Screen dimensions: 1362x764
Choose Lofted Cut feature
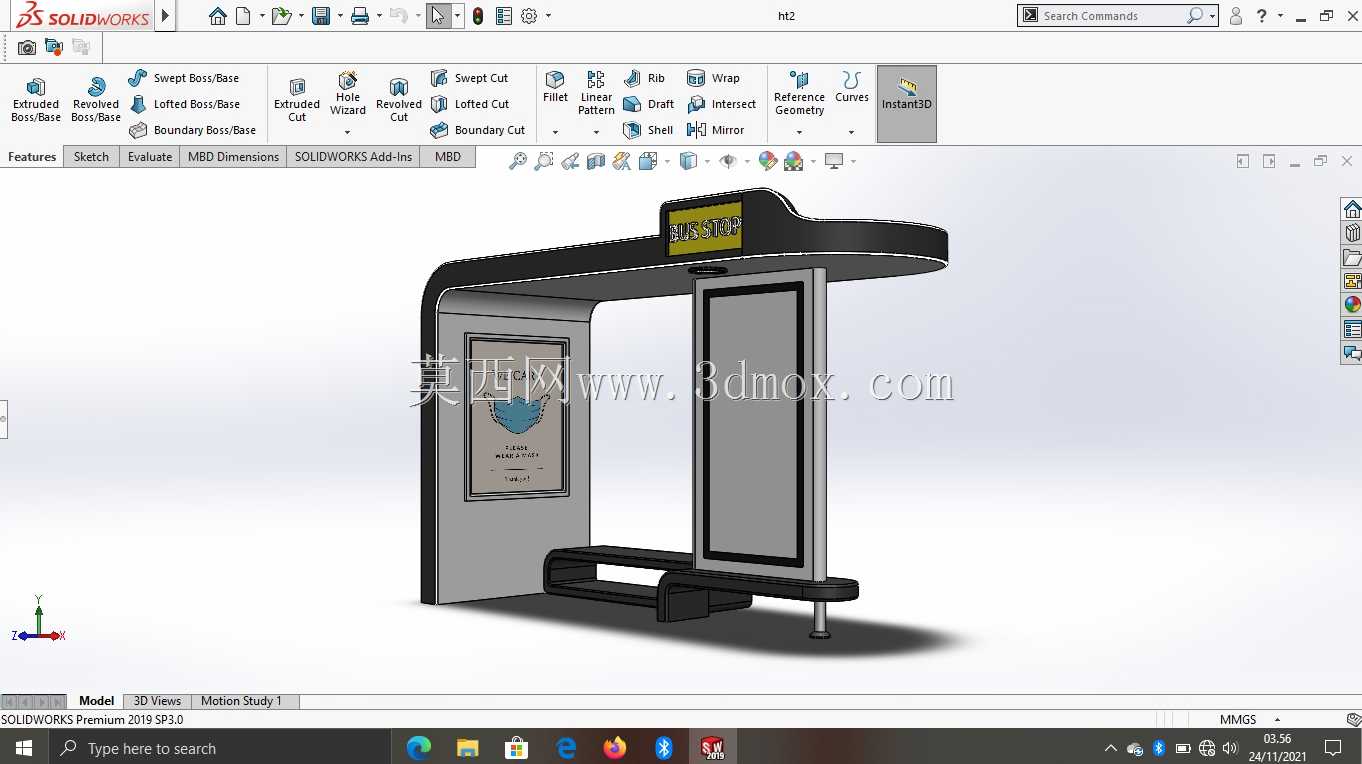(469, 104)
